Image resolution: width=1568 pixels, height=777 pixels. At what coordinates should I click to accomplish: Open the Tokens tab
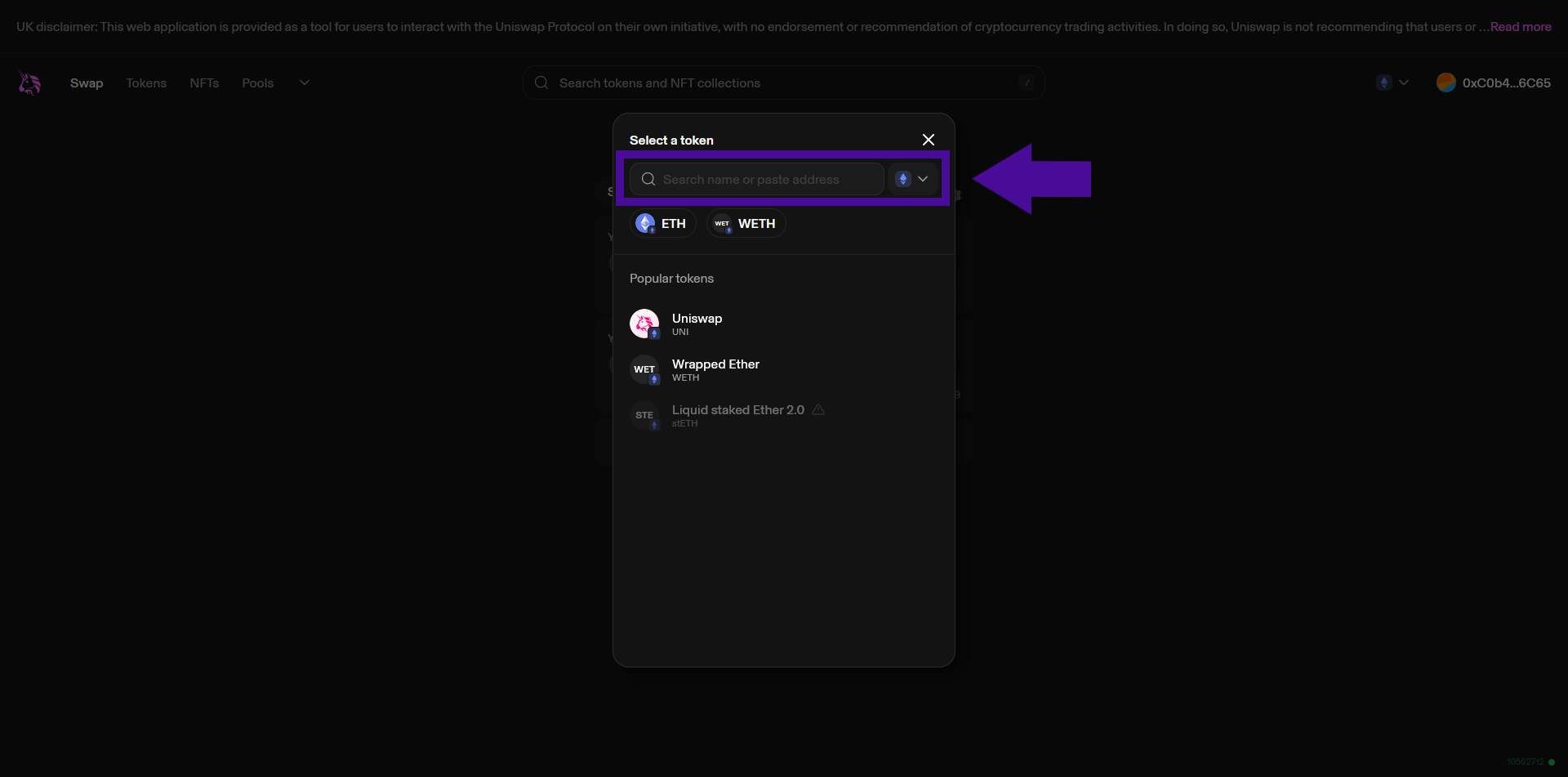146,83
